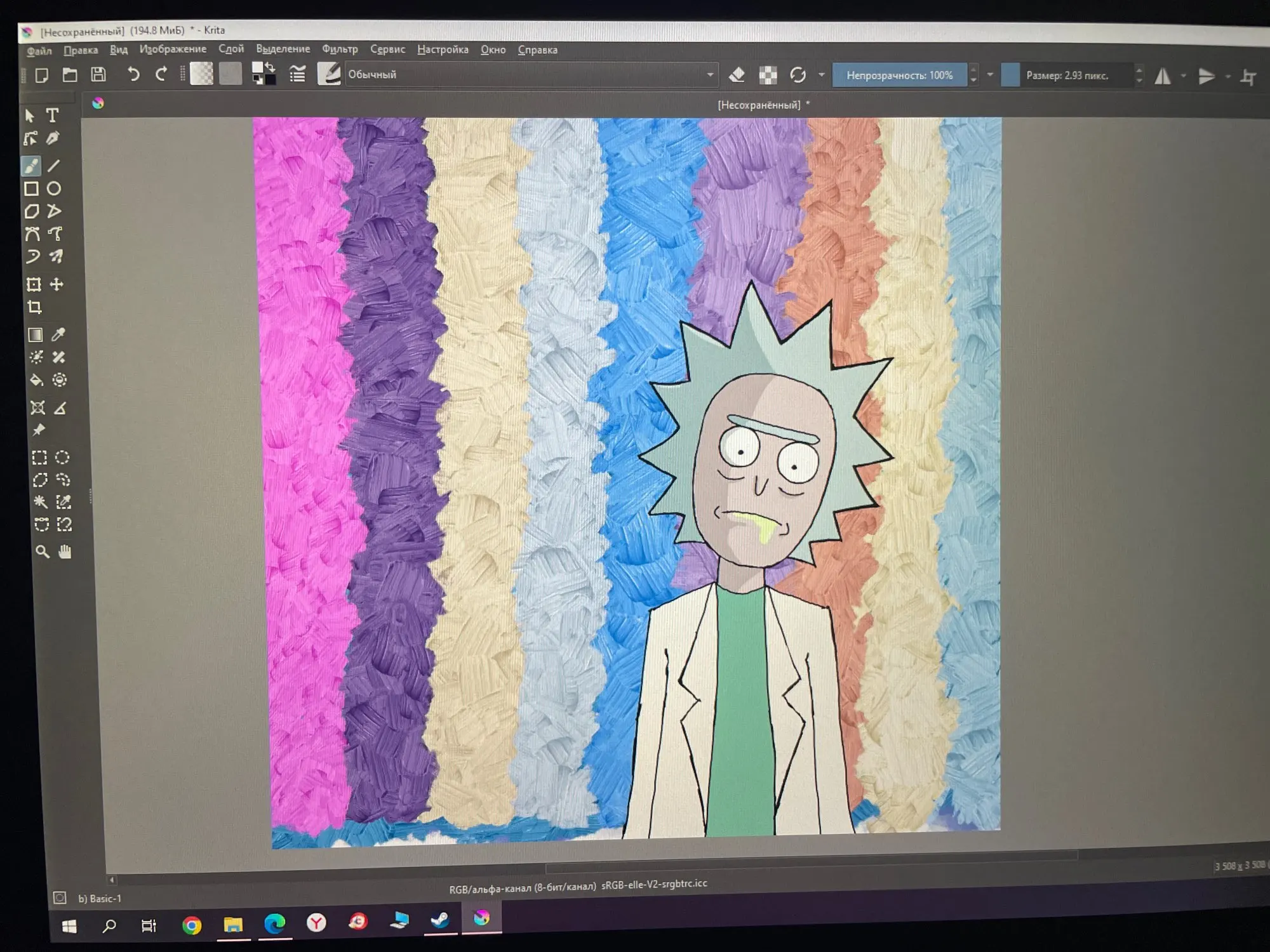The image size is (1270, 952).
Task: Open the Слой menu
Action: (x=231, y=49)
